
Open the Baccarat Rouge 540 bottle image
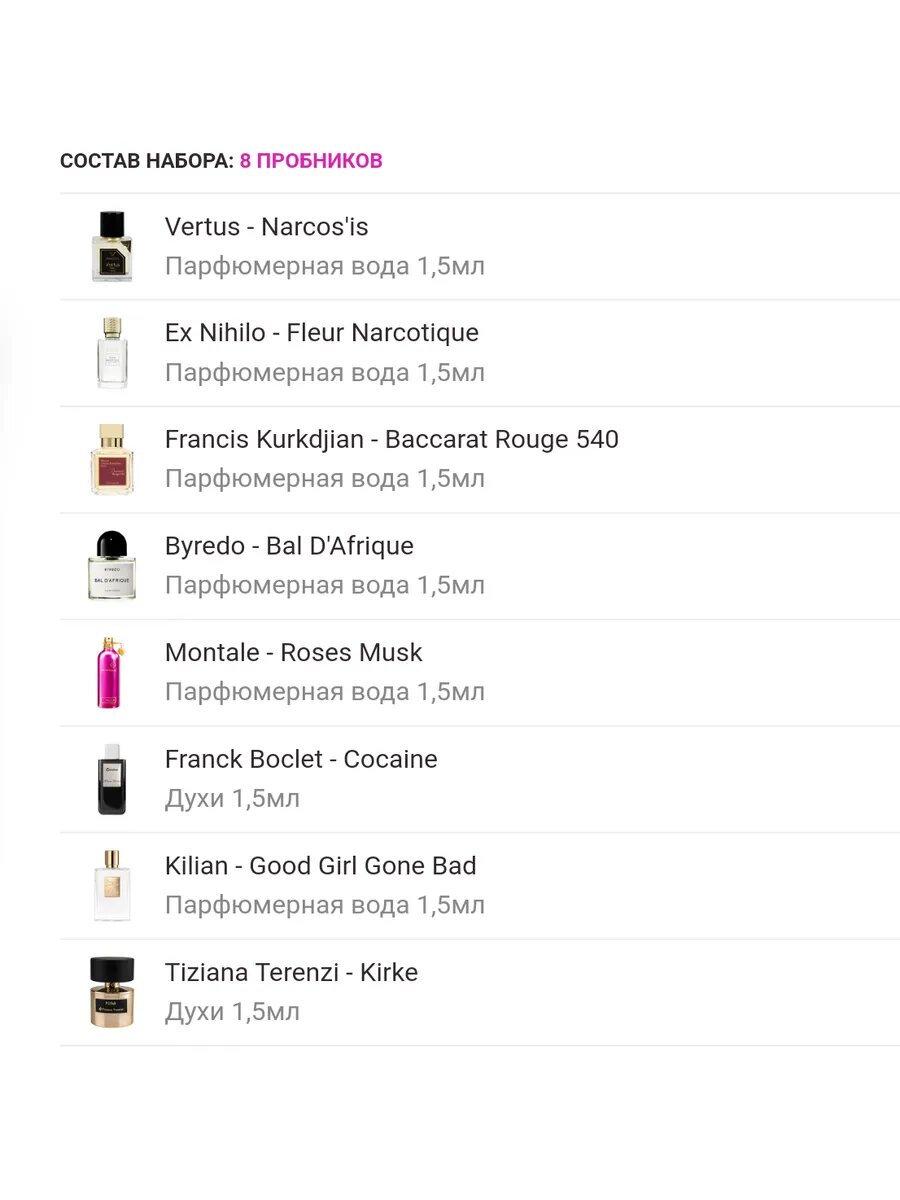[111, 460]
